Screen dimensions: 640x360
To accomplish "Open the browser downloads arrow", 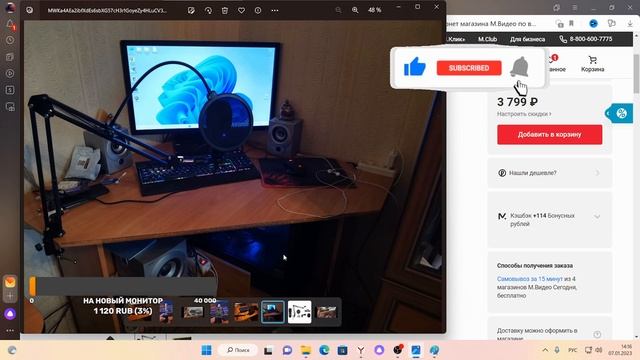I will (x=630, y=24).
